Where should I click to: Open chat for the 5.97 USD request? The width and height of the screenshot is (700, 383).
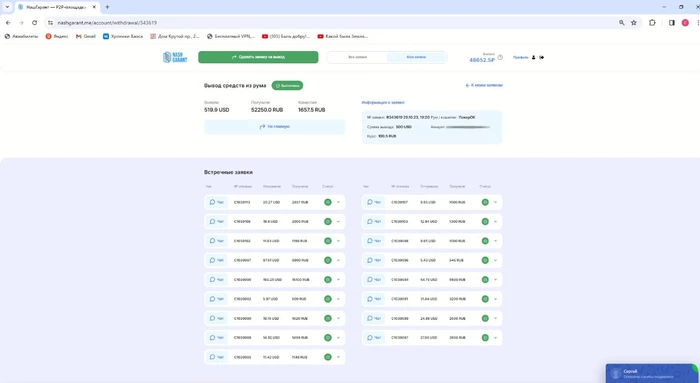point(216,299)
